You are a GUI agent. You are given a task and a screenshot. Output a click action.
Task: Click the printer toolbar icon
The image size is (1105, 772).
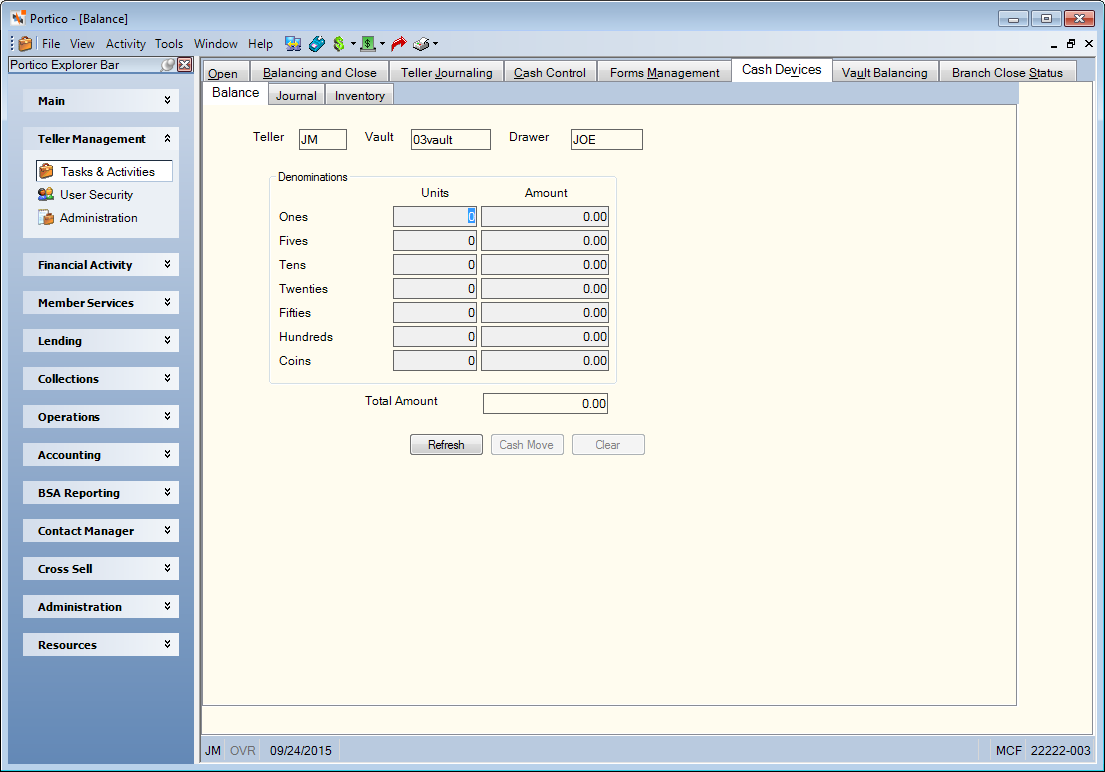pyautogui.click(x=421, y=44)
